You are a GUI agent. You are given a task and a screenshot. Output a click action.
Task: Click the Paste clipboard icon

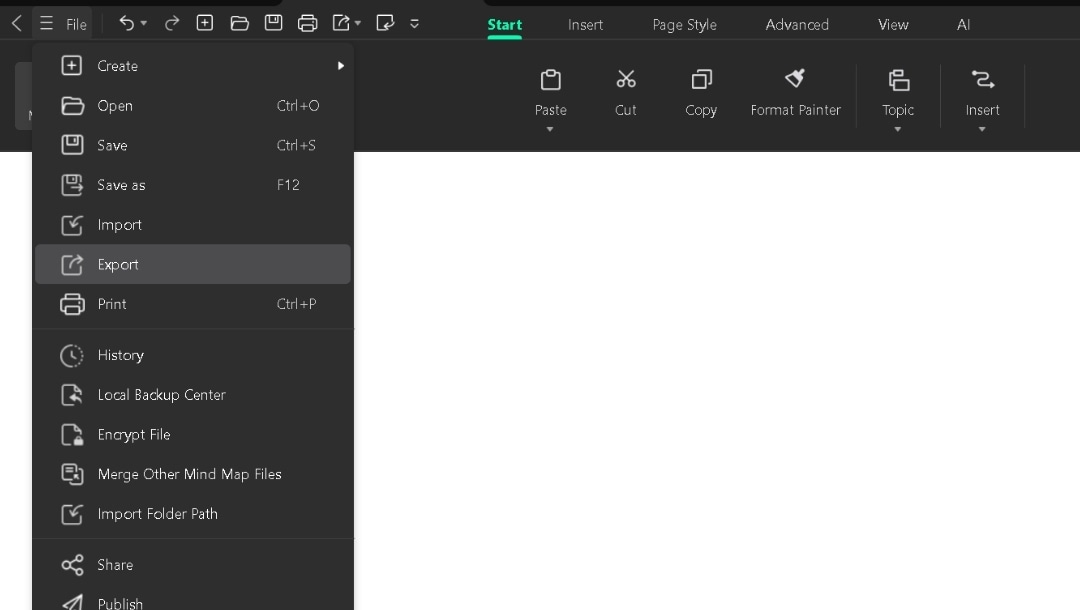coord(550,80)
